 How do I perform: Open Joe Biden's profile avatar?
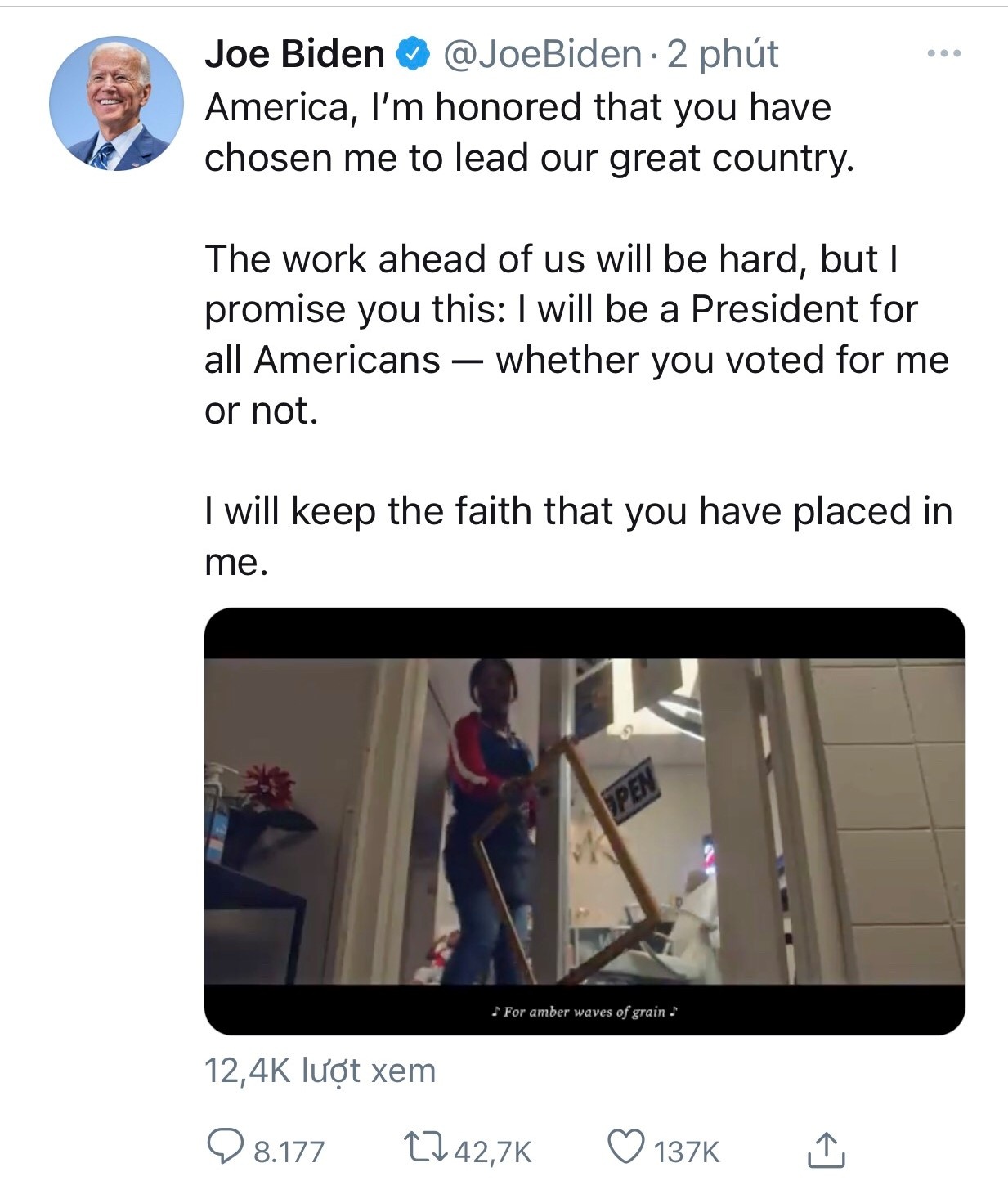(116, 103)
